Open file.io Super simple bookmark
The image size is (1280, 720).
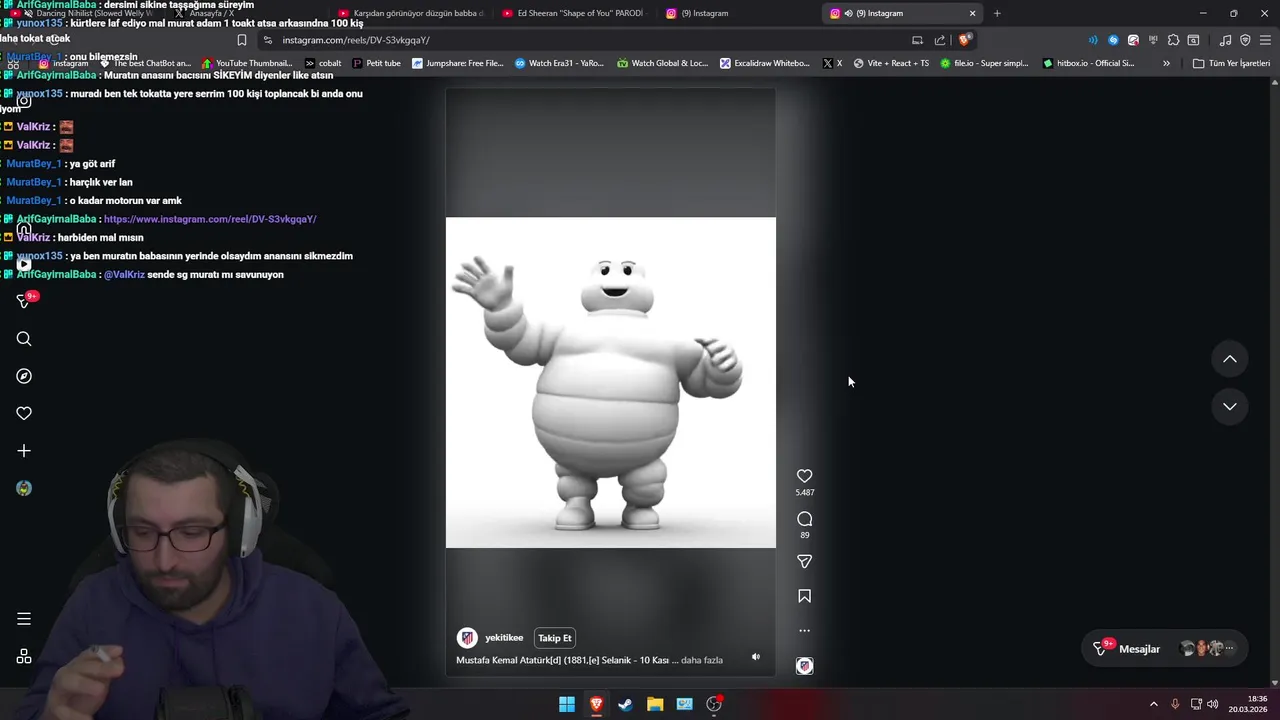point(984,63)
